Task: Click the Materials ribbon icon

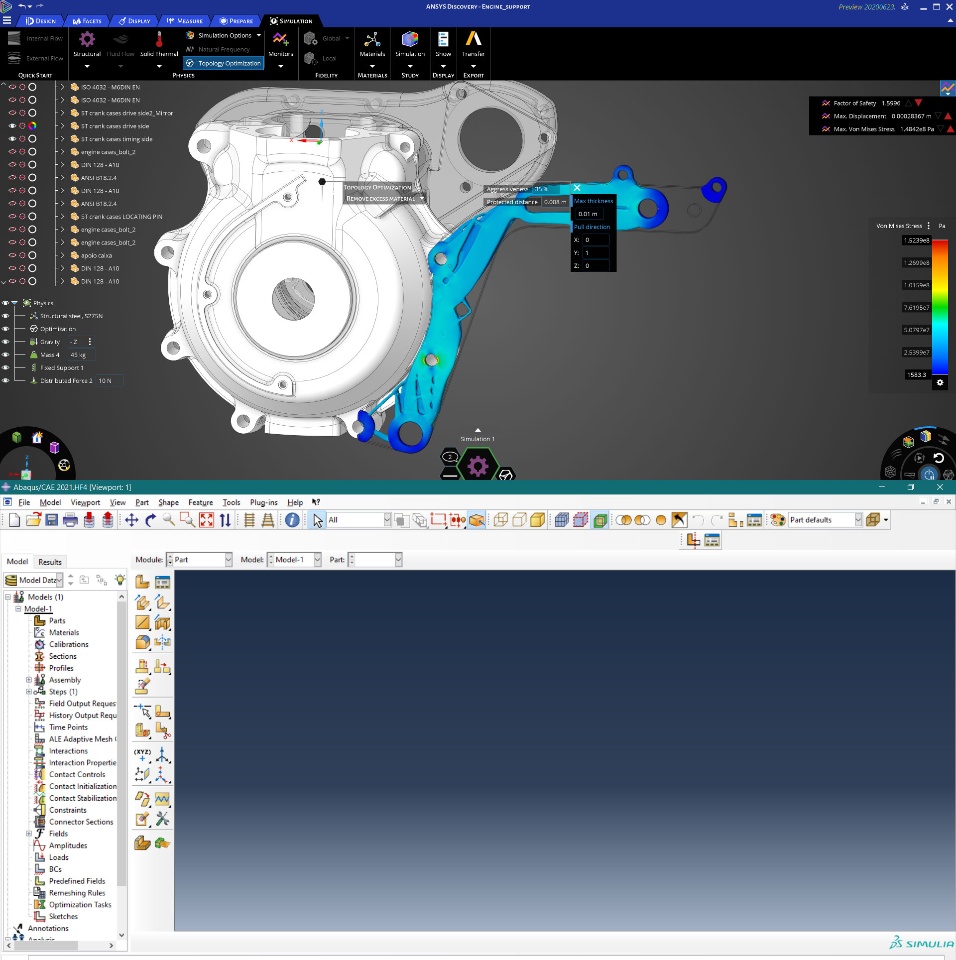Action: coord(372,40)
